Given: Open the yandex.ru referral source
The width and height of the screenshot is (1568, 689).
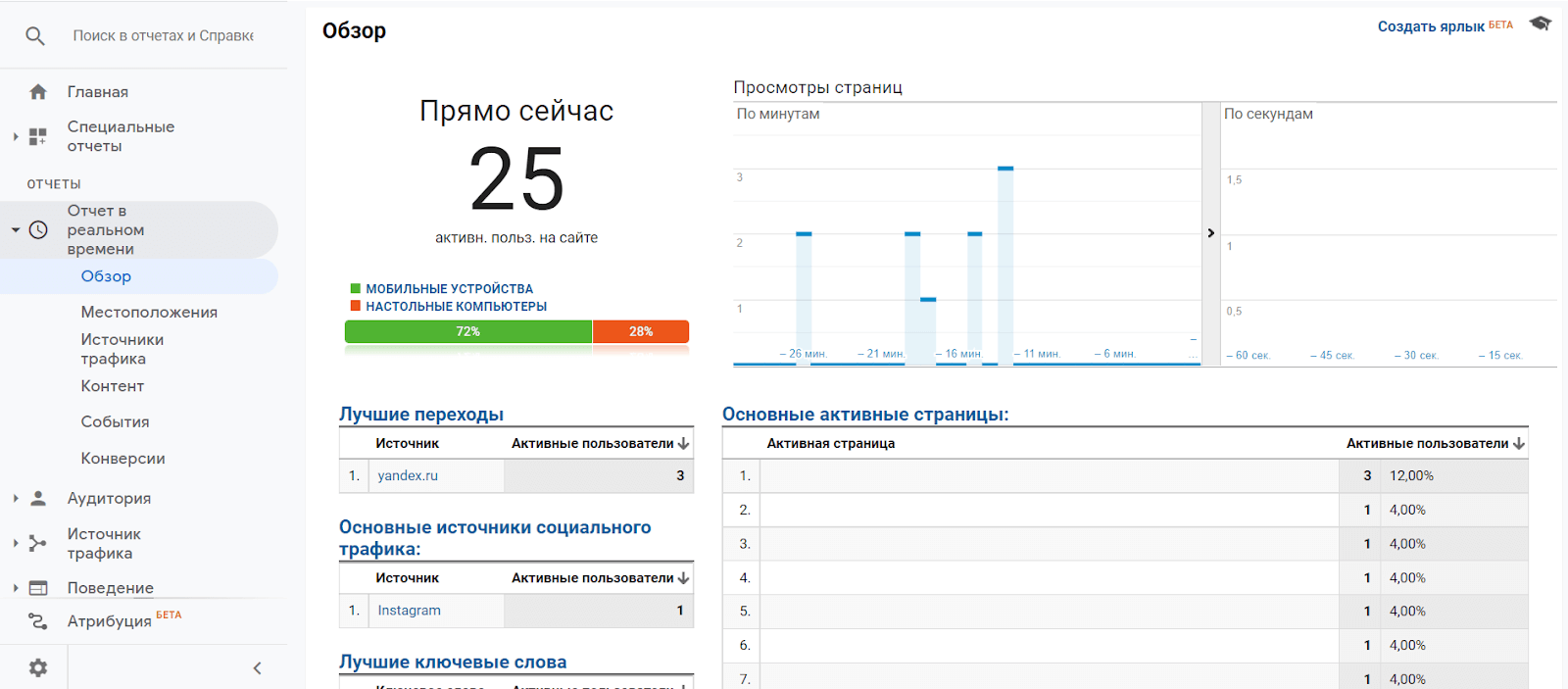Looking at the screenshot, I should point(408,475).
